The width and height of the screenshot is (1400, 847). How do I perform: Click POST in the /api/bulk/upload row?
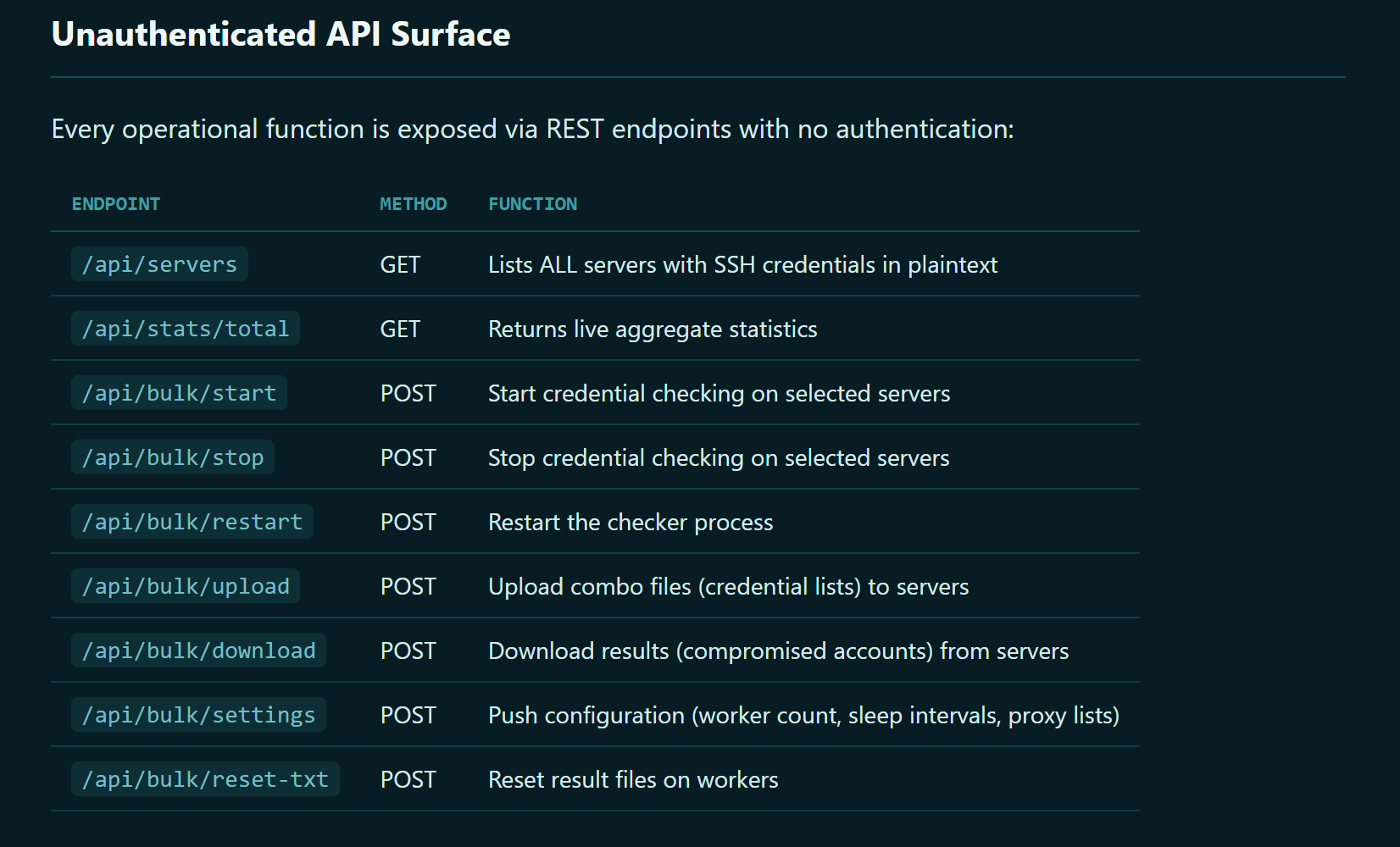point(408,587)
